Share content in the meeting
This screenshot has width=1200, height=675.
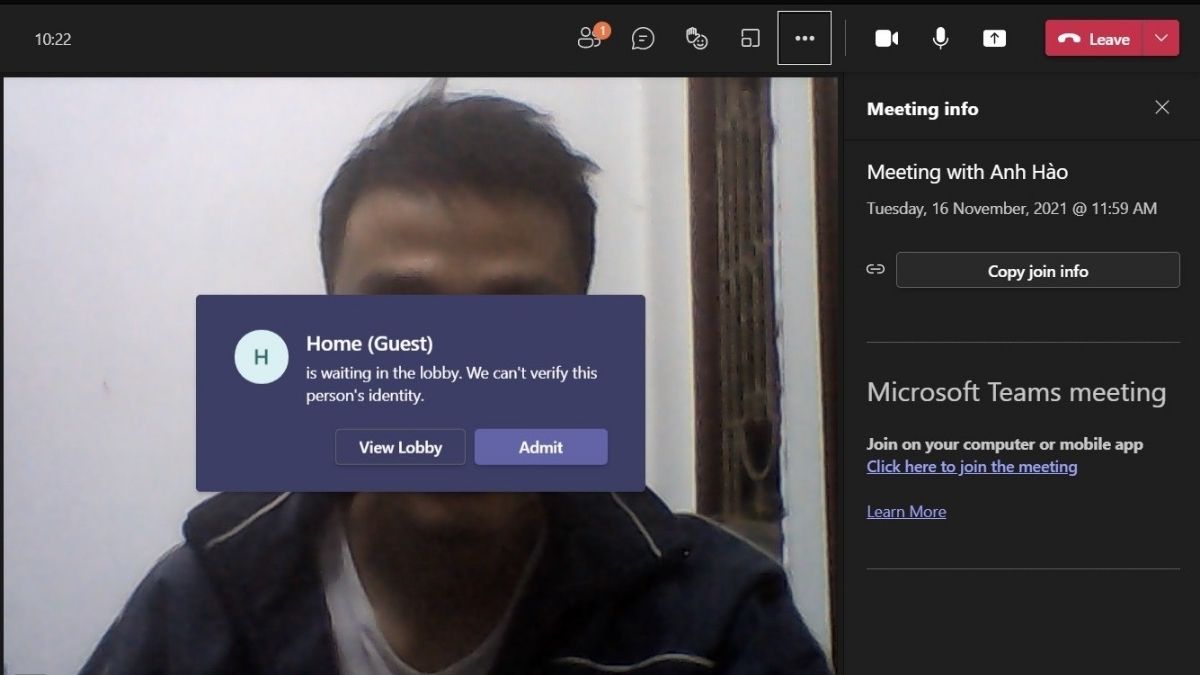click(x=994, y=38)
